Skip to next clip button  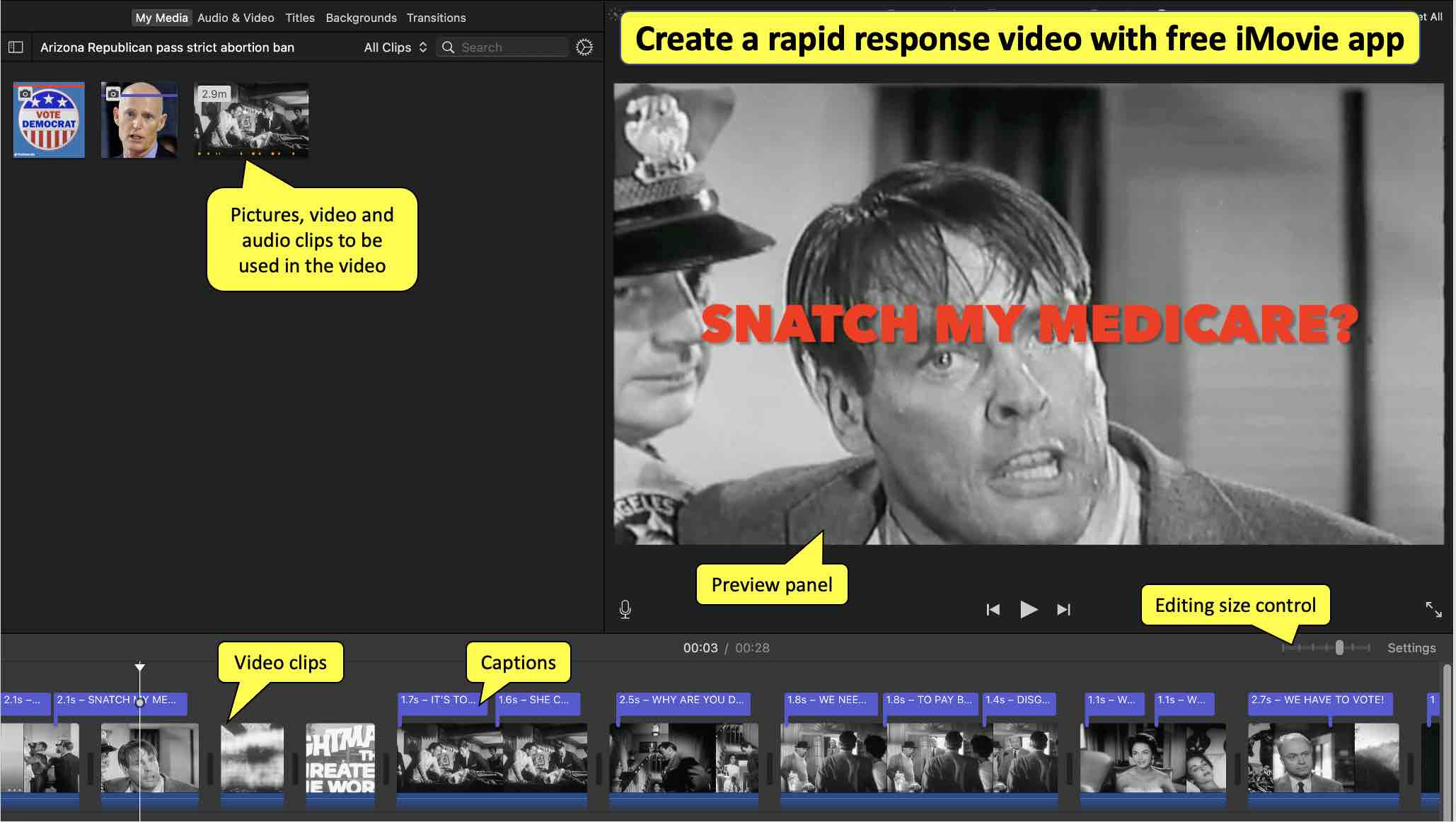1063,609
